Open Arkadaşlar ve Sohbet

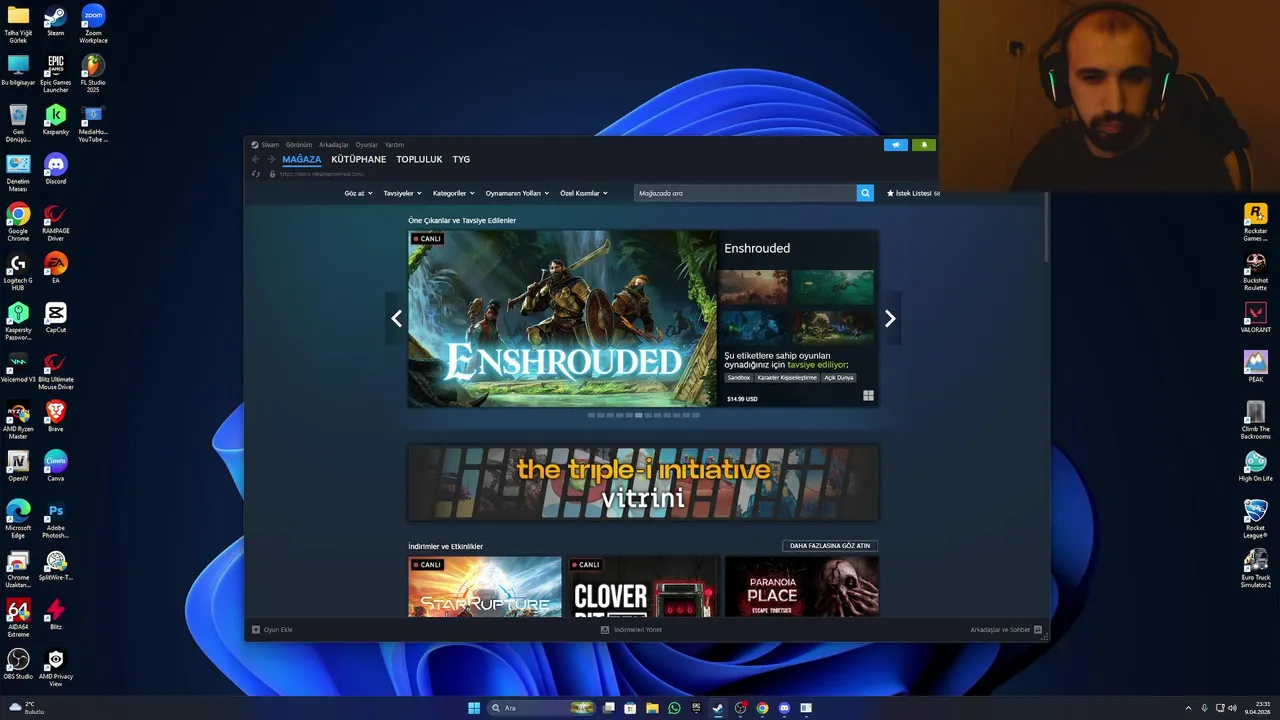click(x=1006, y=630)
